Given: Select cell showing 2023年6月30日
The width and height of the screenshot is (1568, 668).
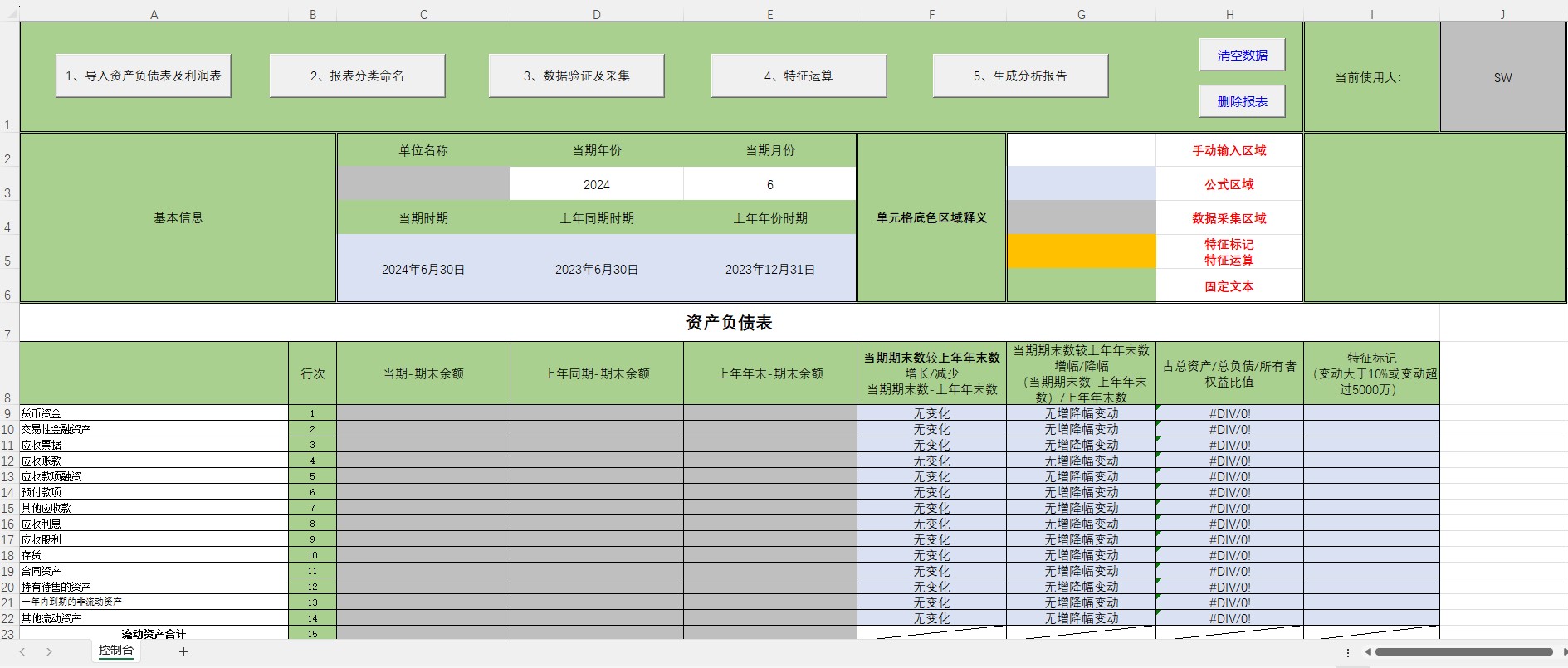Looking at the screenshot, I should (597, 269).
